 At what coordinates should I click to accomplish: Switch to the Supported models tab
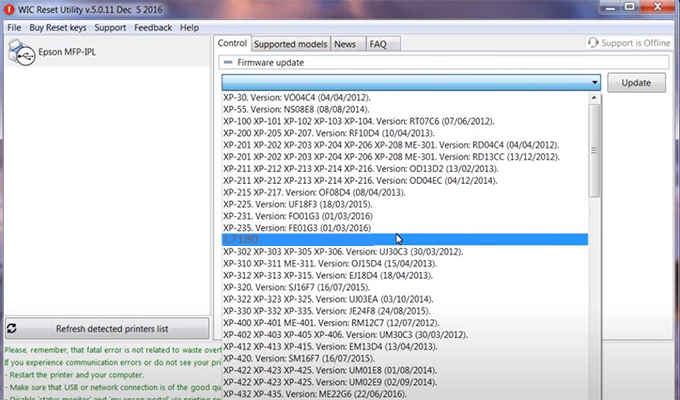[291, 44]
